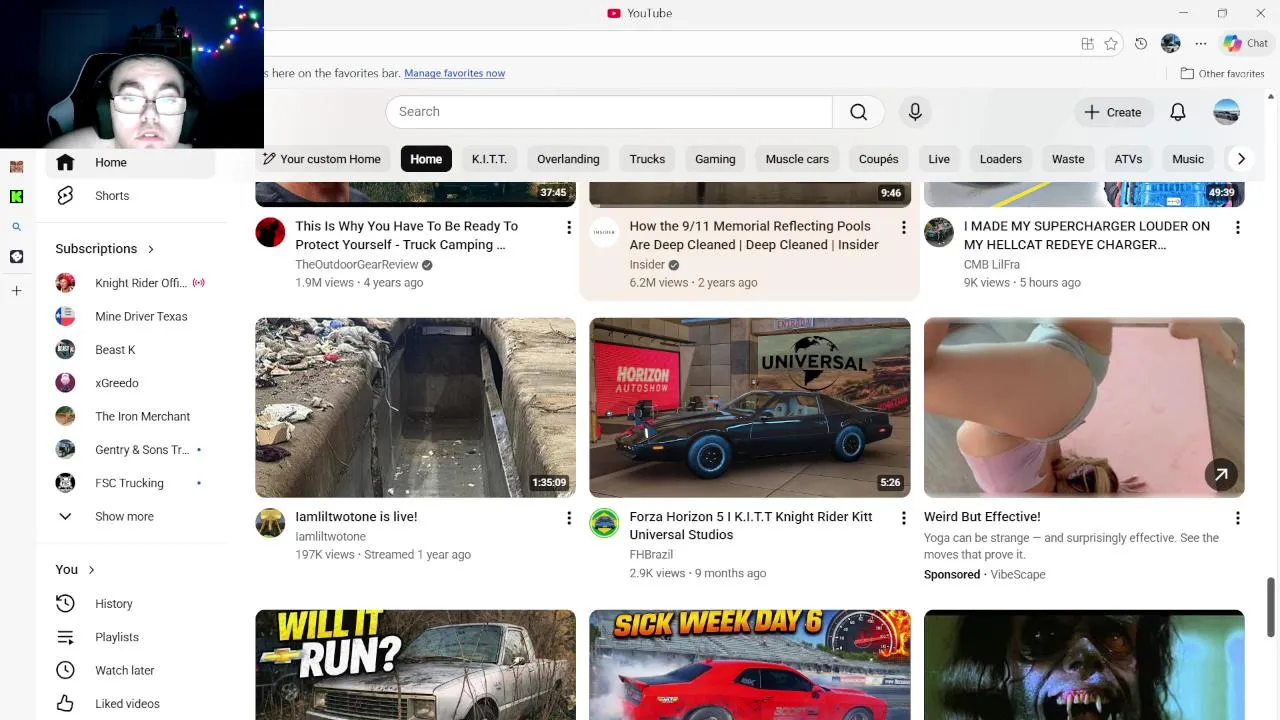Select the Overlanding category chip
This screenshot has width=1280, height=720.
(568, 159)
